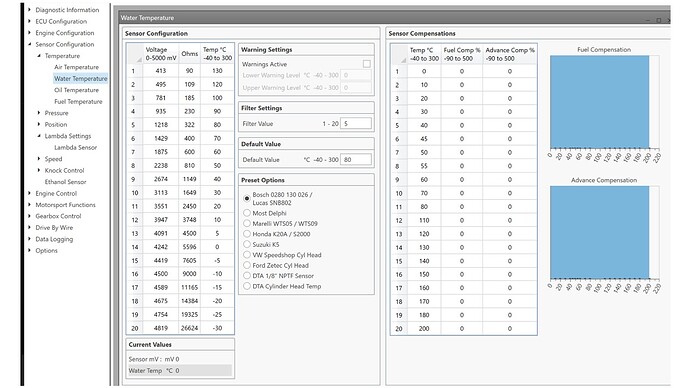
Task: Open Lambda Sensor settings
Action: pyautogui.click(x=75, y=147)
